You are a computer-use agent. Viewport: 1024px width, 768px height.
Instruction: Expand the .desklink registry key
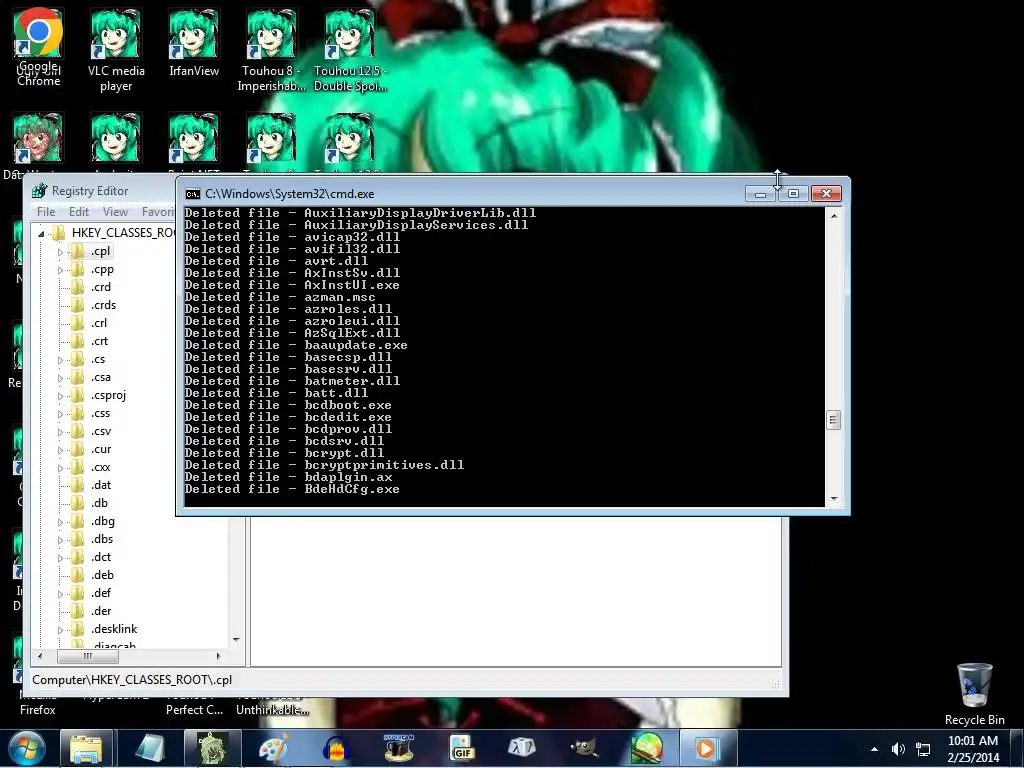coord(60,630)
